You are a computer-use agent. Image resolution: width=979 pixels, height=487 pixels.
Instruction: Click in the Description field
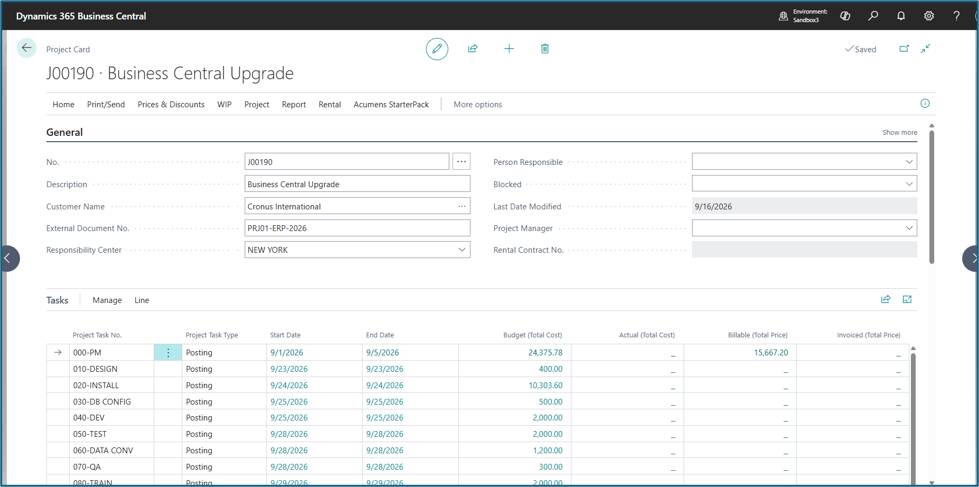358,184
